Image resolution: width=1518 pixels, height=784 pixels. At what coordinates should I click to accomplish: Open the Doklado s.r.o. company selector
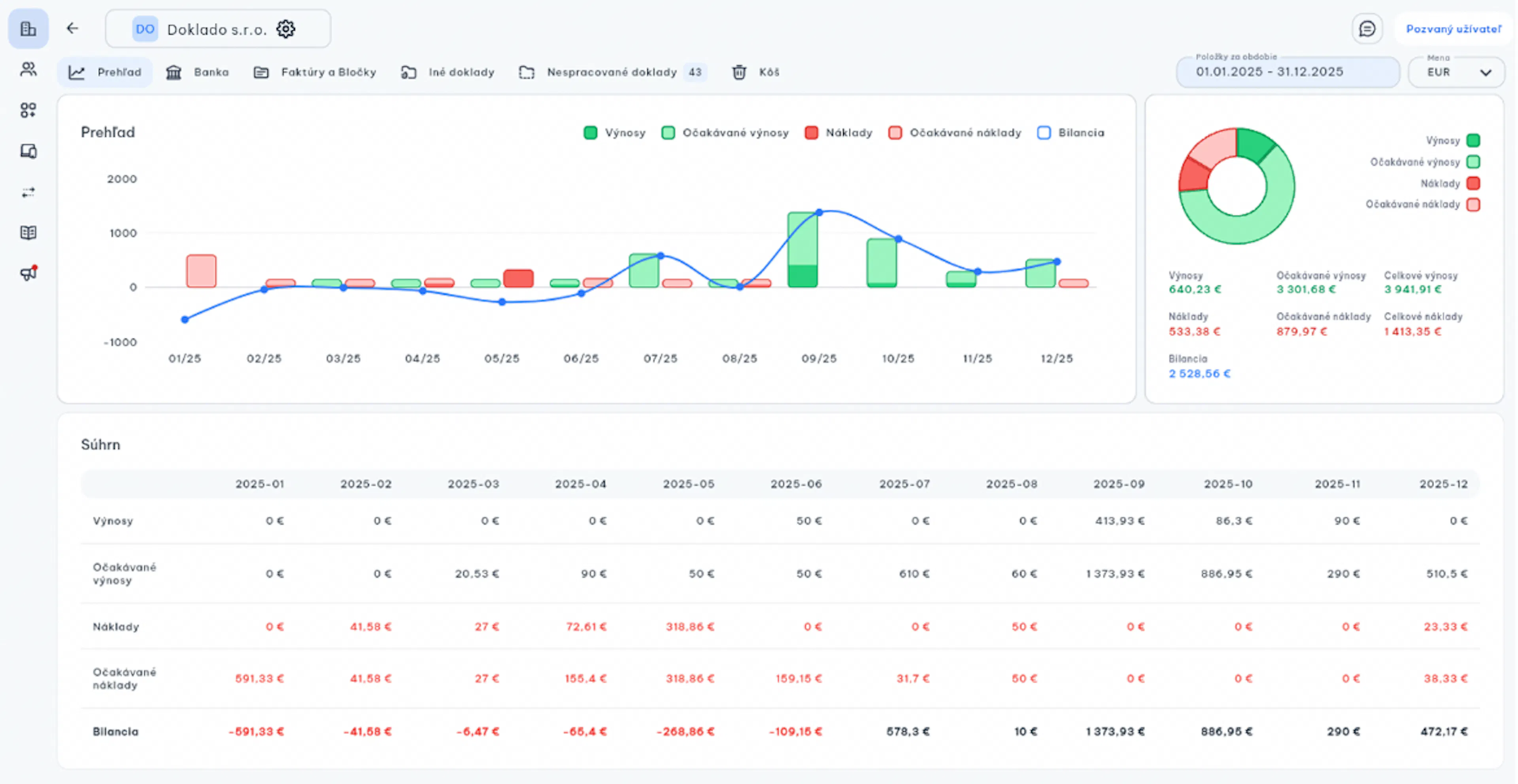coord(218,29)
